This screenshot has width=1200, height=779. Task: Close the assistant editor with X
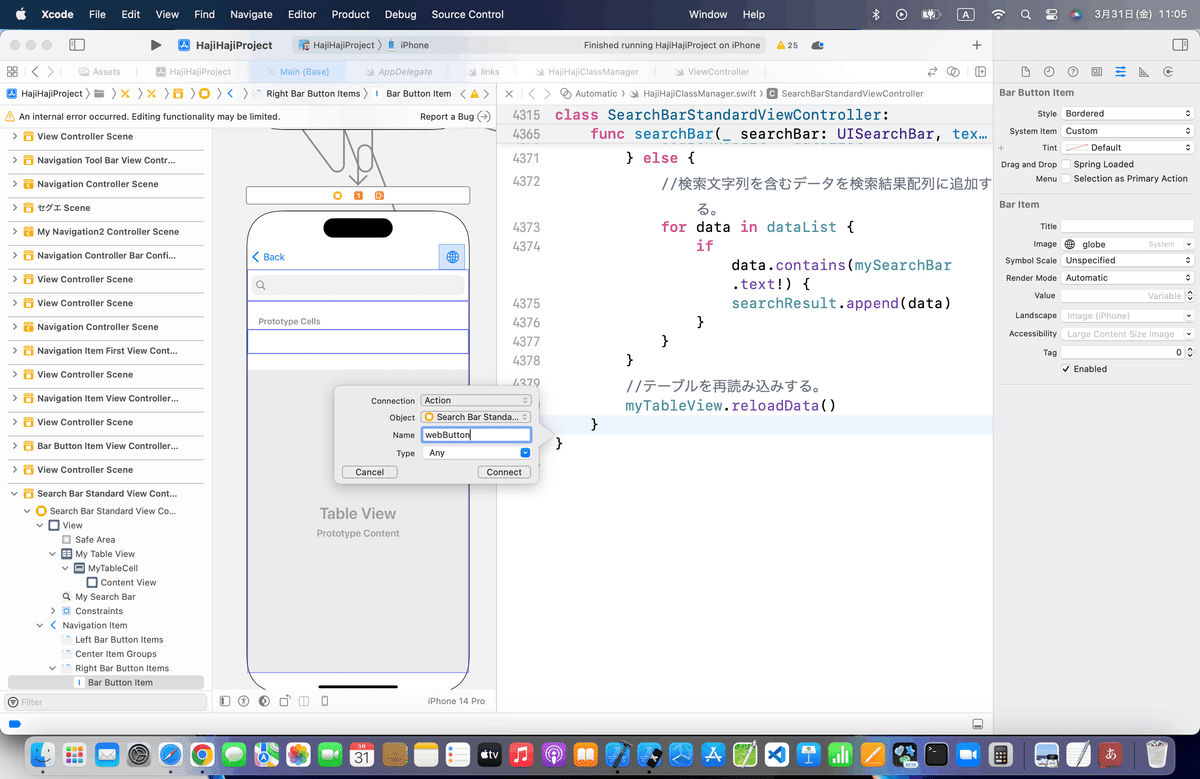pyautogui.click(x=509, y=93)
